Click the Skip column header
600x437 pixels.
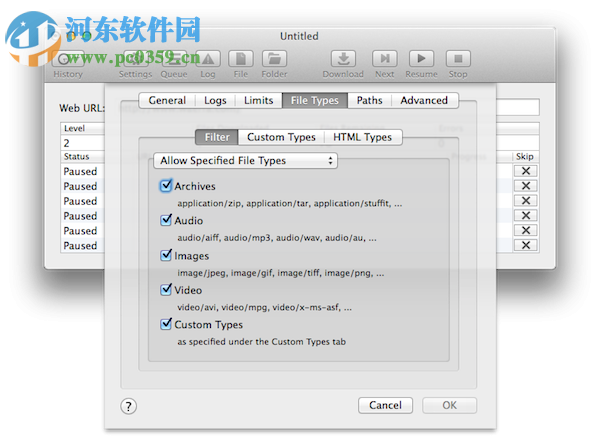point(525,157)
